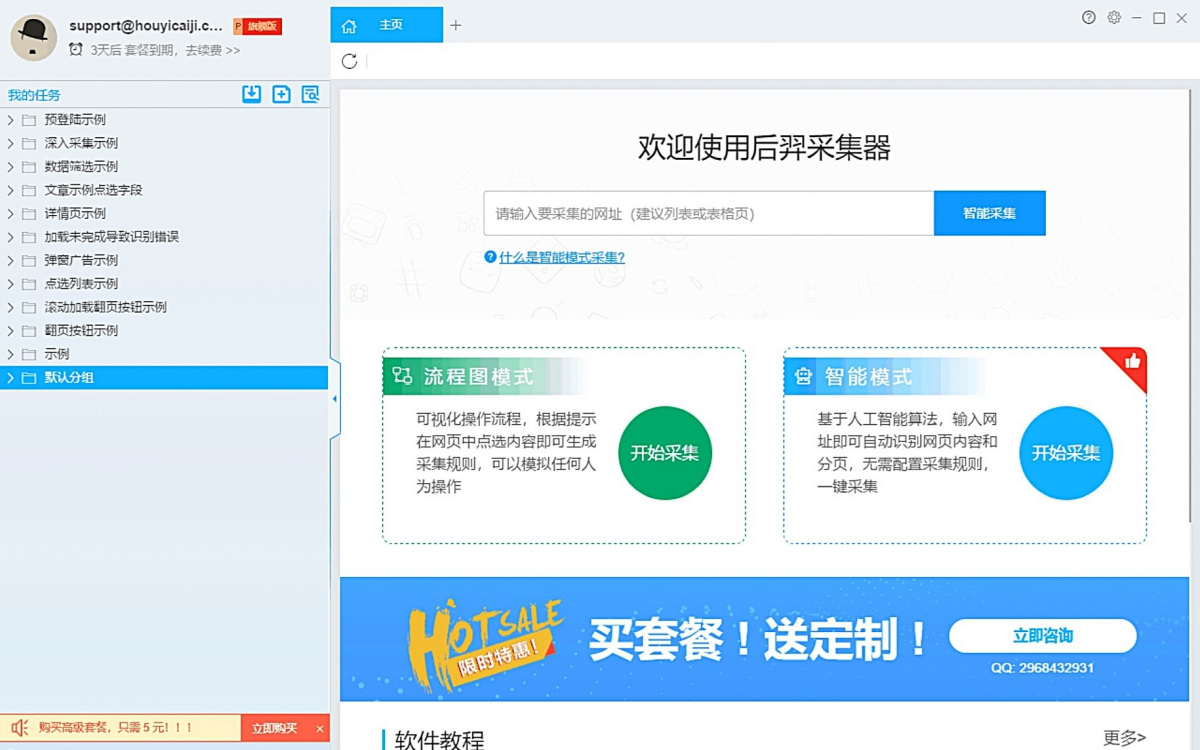This screenshot has height=750, width=1200.
Task: Switch to the 主页 tab
Action: [x=386, y=25]
